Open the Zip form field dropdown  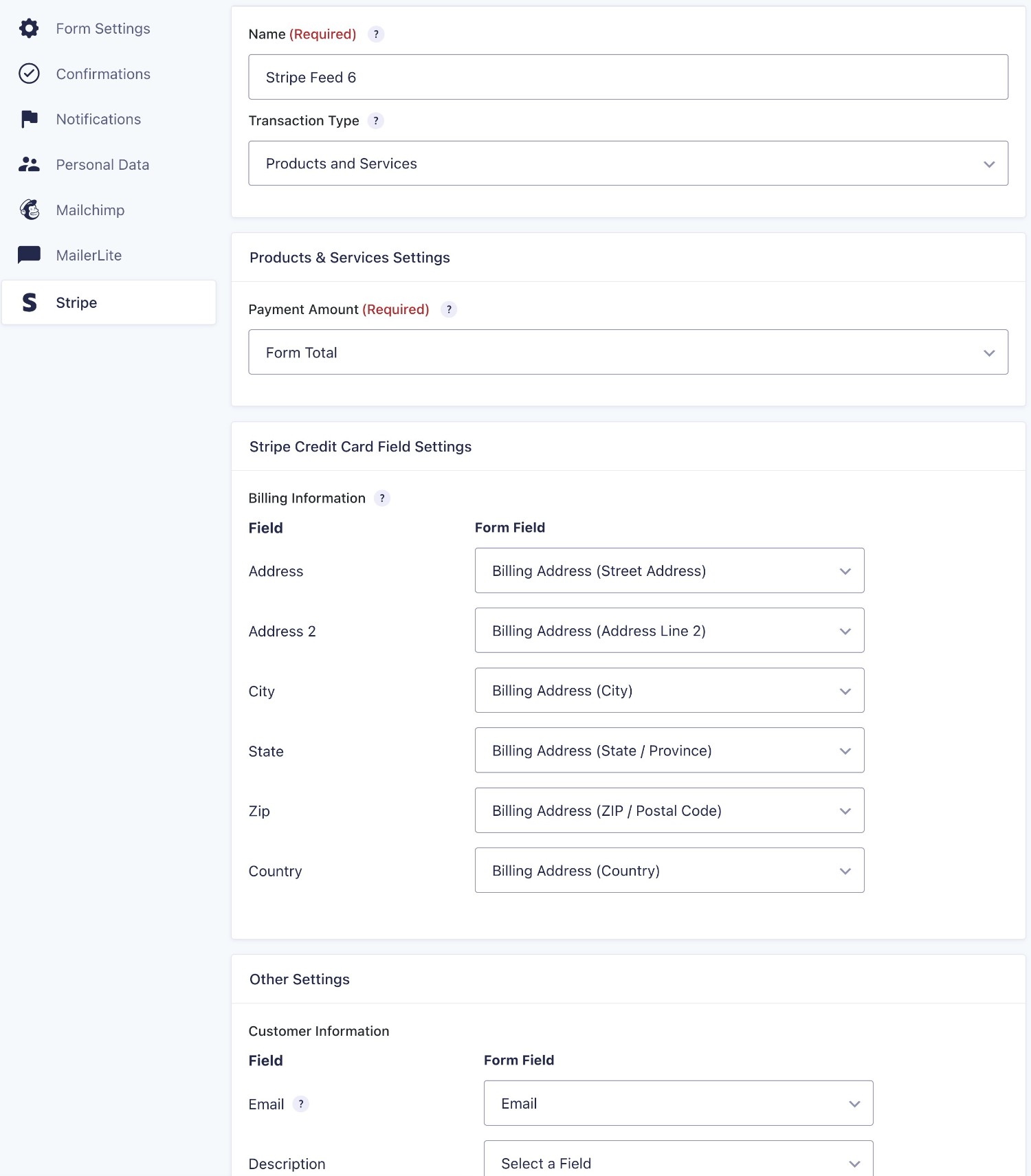click(669, 810)
